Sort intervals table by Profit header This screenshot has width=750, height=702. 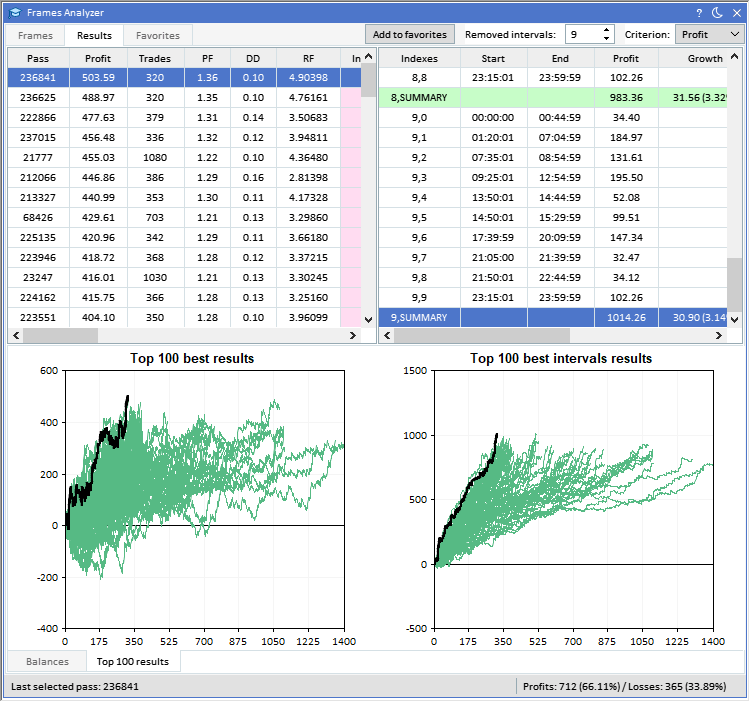[626, 58]
